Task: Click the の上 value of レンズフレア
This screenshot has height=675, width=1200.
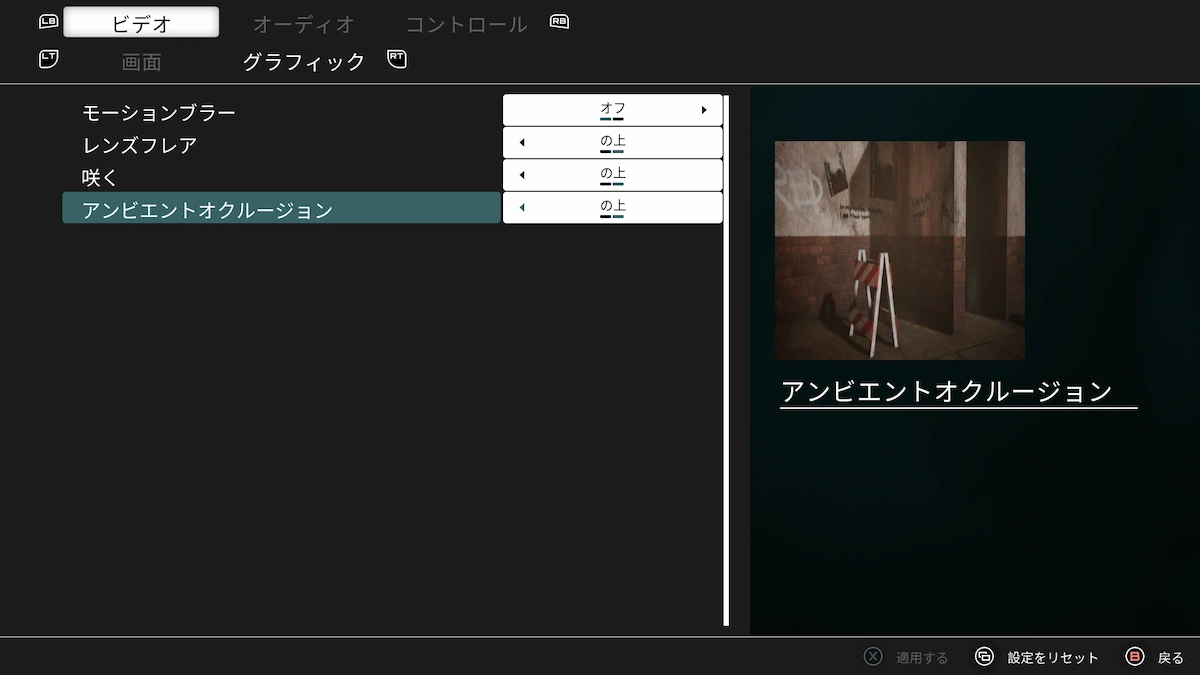Action: click(x=612, y=142)
